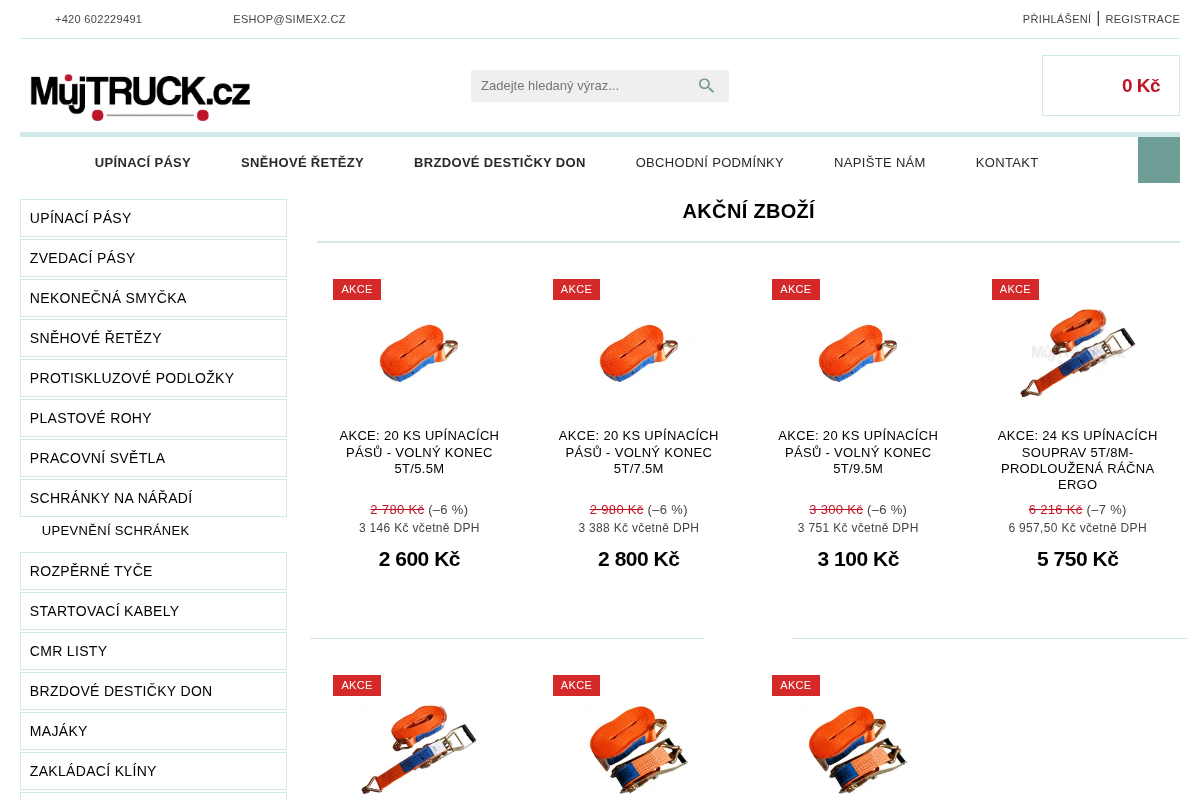Select Startovací kabely sidebar category
This screenshot has height=800, width=1200.
point(153,611)
